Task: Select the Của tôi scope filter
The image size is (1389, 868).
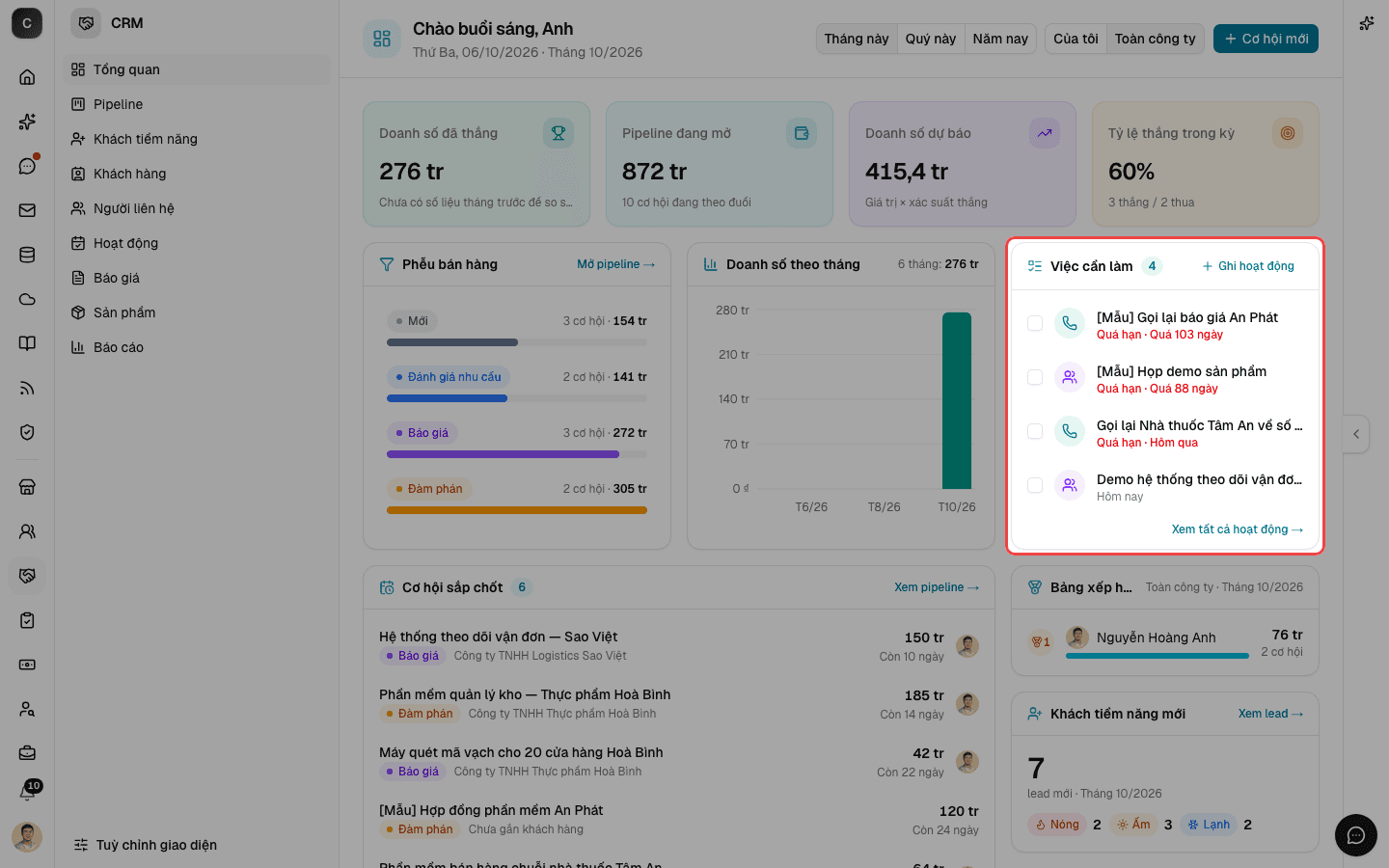Action: tap(1076, 39)
